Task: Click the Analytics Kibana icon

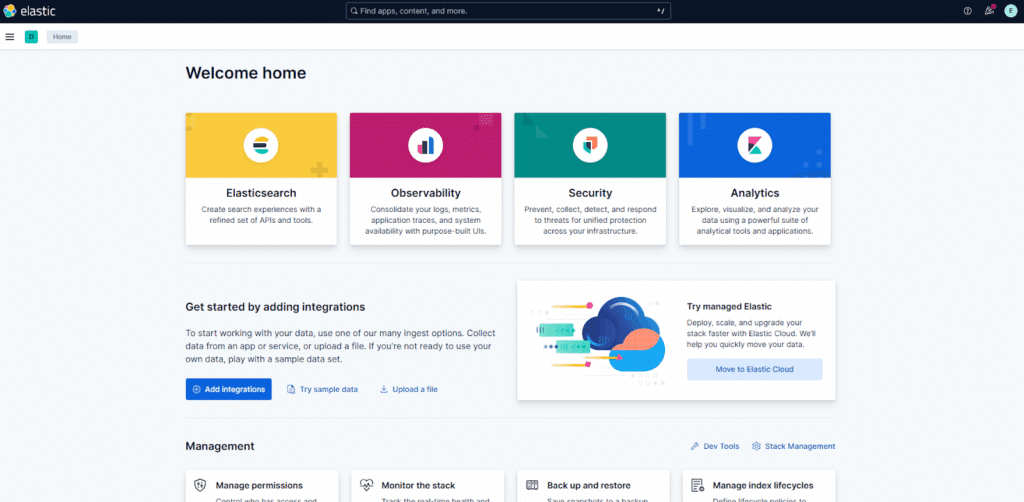Action: [754, 146]
